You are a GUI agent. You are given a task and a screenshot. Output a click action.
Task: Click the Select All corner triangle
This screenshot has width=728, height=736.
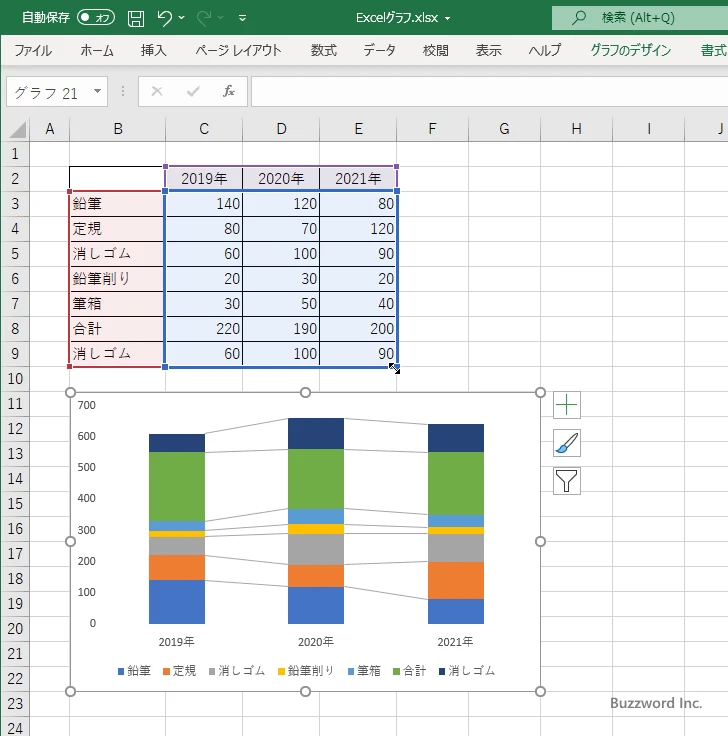coord(16,129)
